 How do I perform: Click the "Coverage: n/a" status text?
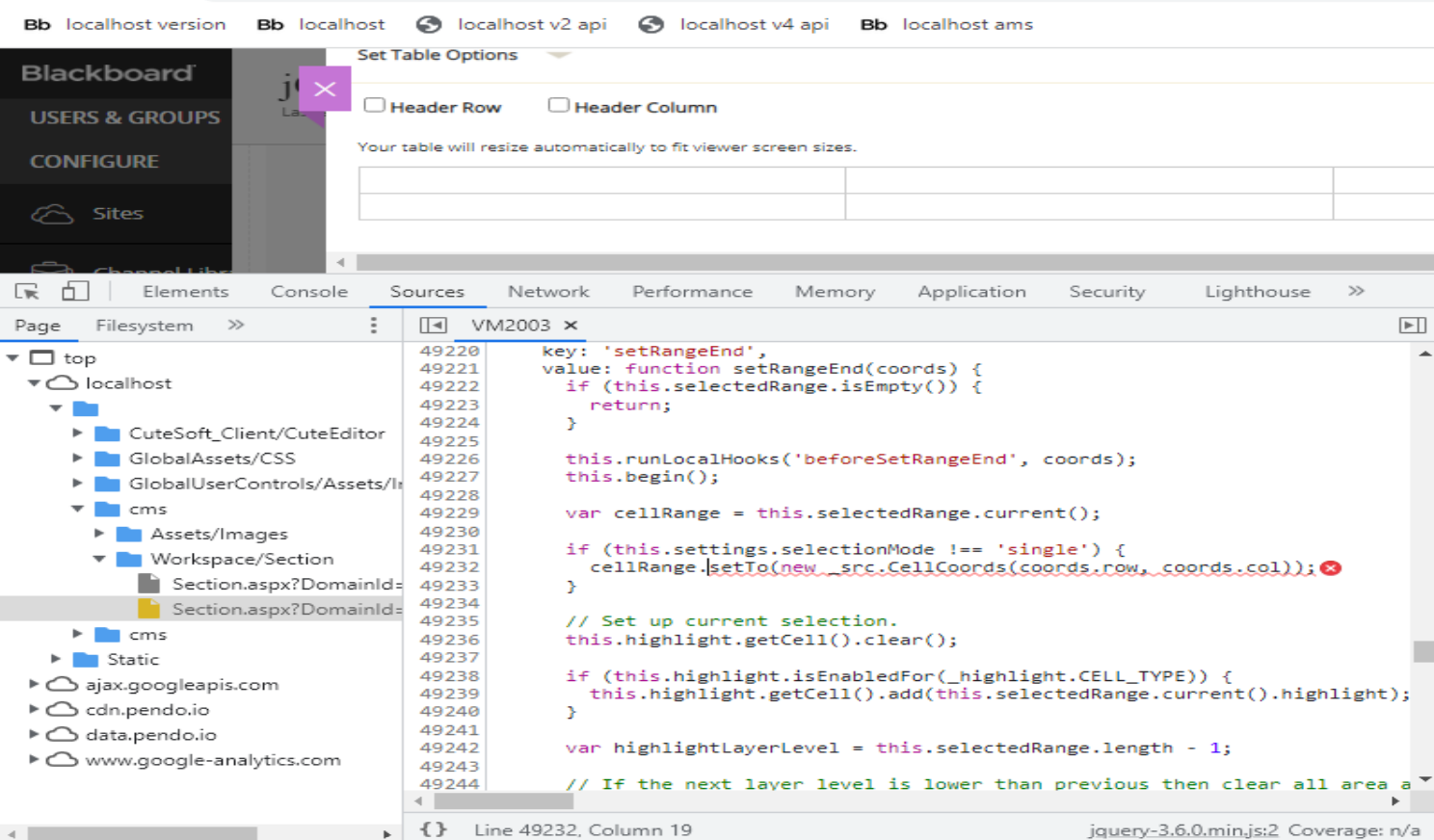pos(1354,829)
